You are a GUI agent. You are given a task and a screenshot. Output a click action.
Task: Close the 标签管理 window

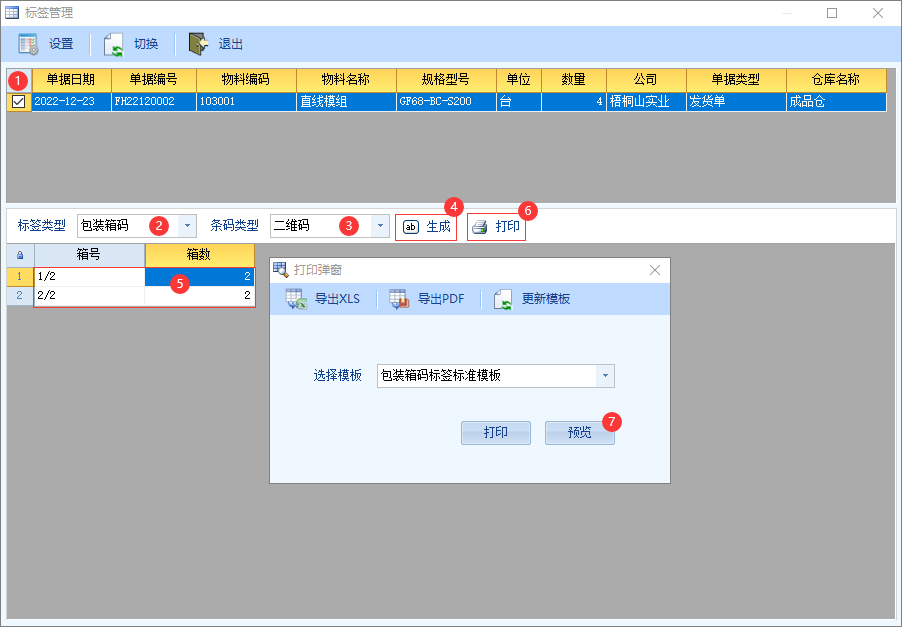pyautogui.click(x=878, y=13)
